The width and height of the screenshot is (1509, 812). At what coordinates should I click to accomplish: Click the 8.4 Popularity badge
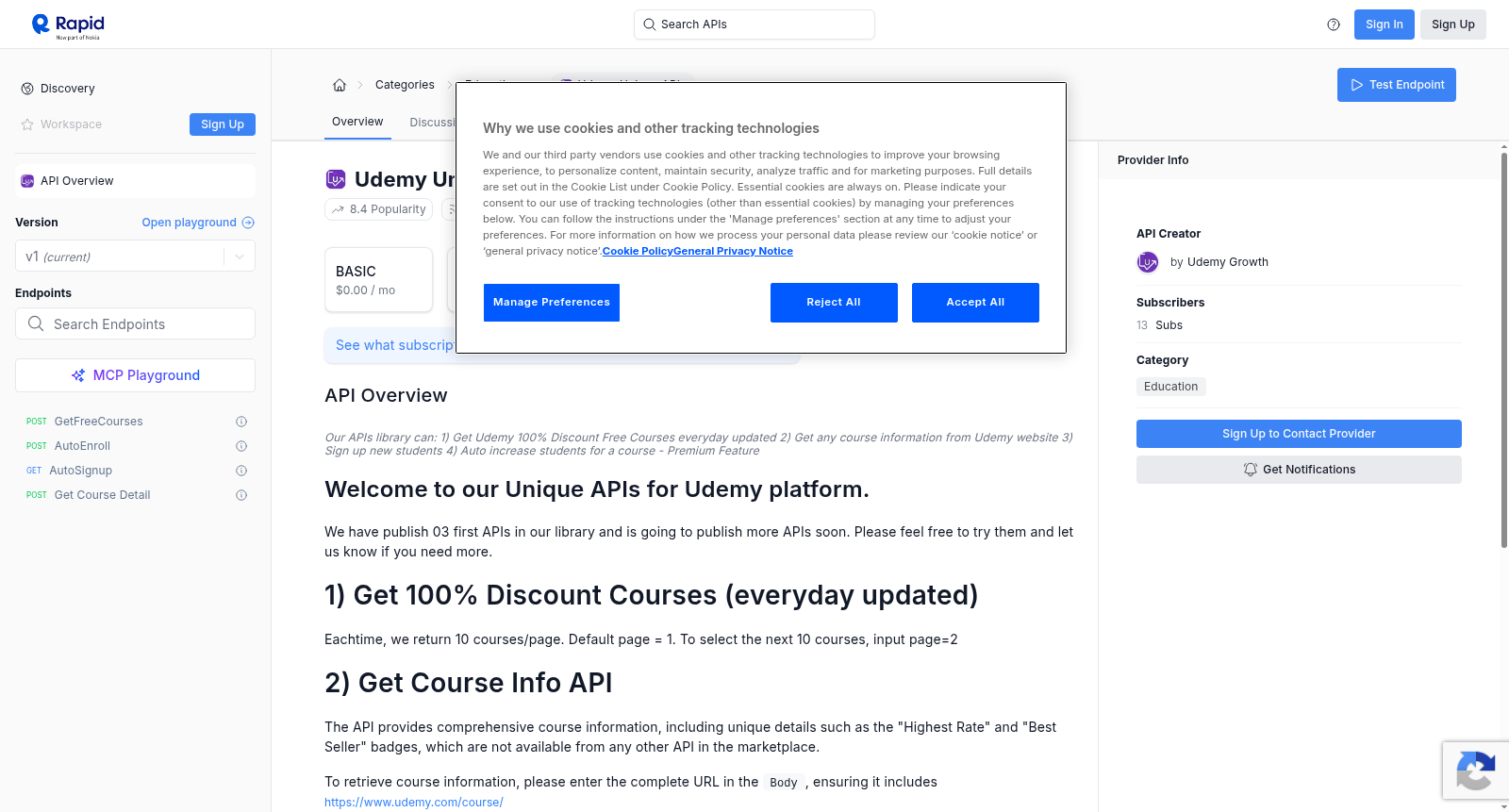click(378, 209)
